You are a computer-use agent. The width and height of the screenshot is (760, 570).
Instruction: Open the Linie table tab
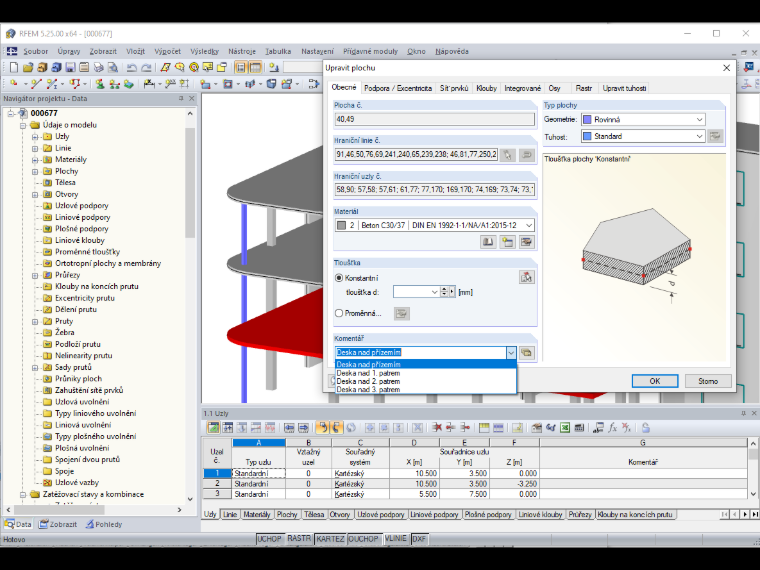pos(230,514)
